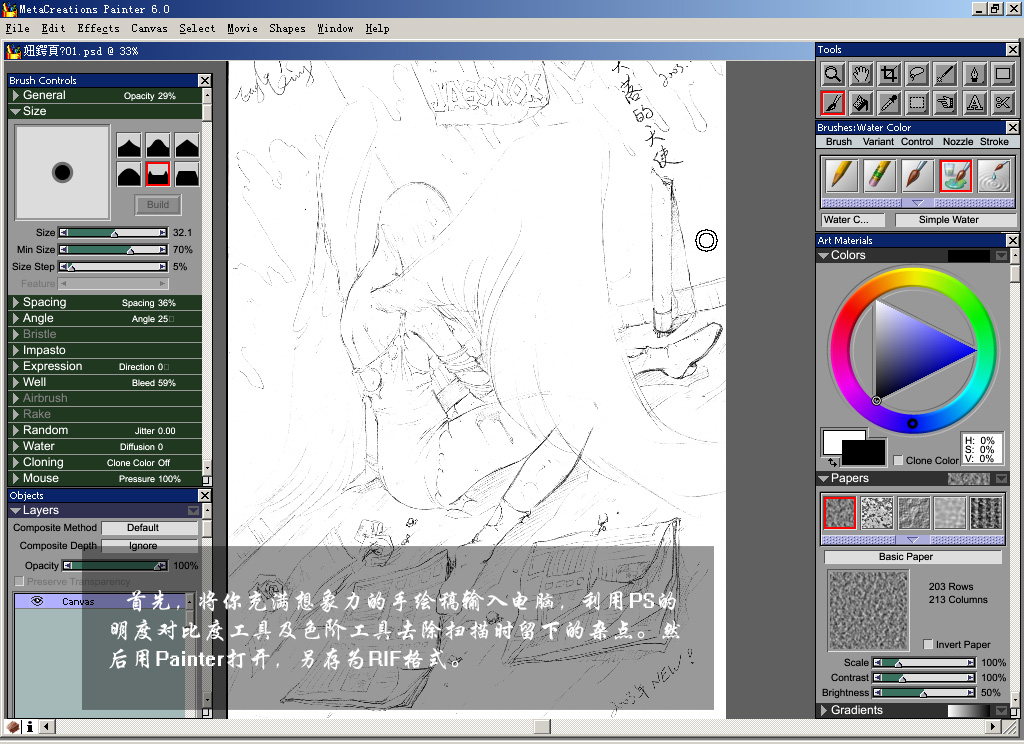This screenshot has height=744, width=1024.
Task: Swap primary and secondary colors arrow
Action: click(x=833, y=462)
